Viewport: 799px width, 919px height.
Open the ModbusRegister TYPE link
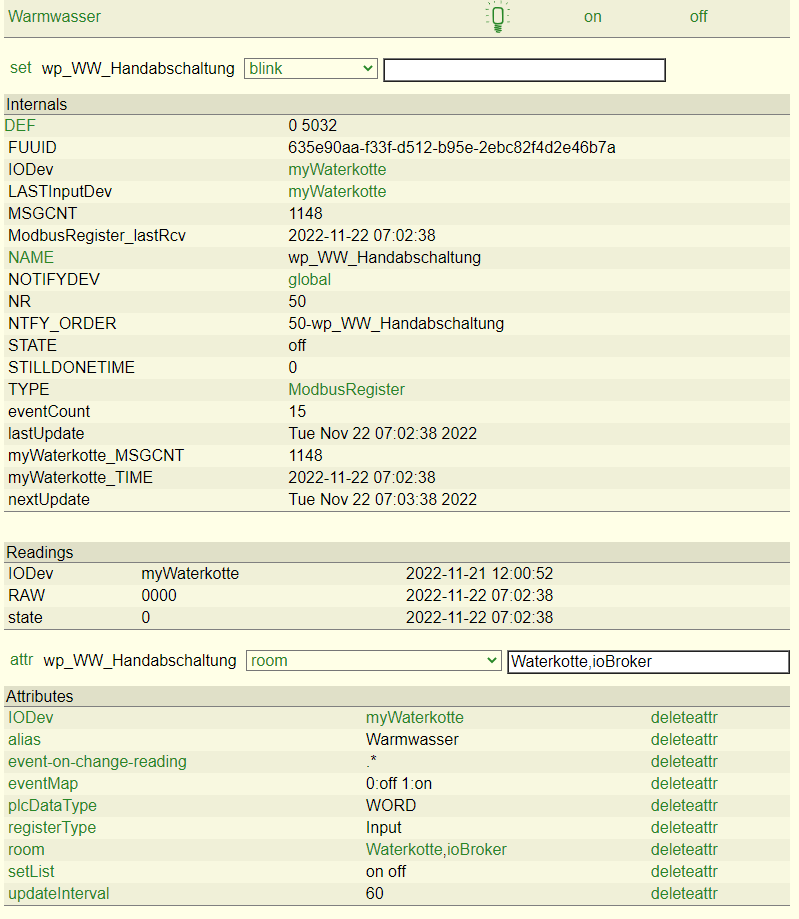coord(346,390)
